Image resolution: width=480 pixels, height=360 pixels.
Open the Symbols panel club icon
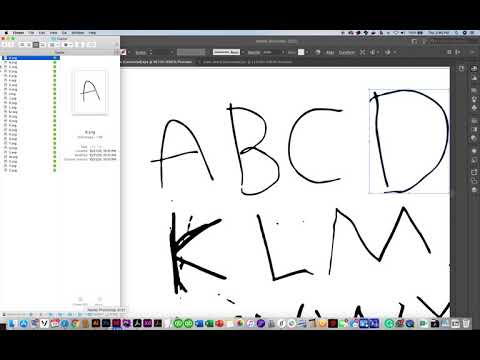click(474, 108)
